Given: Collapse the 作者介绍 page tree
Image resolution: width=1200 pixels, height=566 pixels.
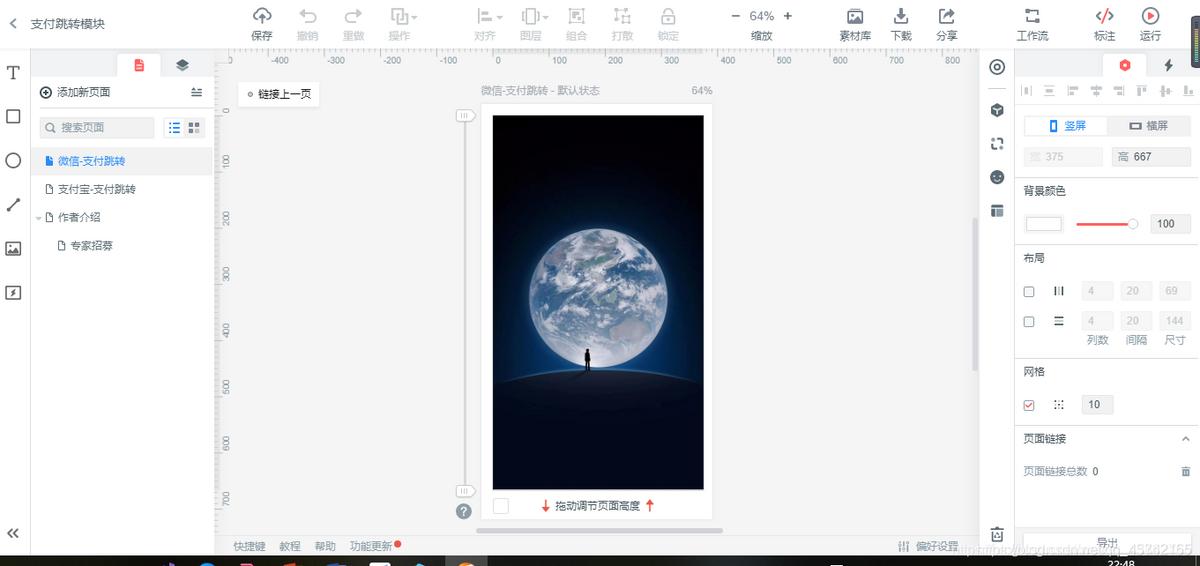Looking at the screenshot, I should coord(38,218).
